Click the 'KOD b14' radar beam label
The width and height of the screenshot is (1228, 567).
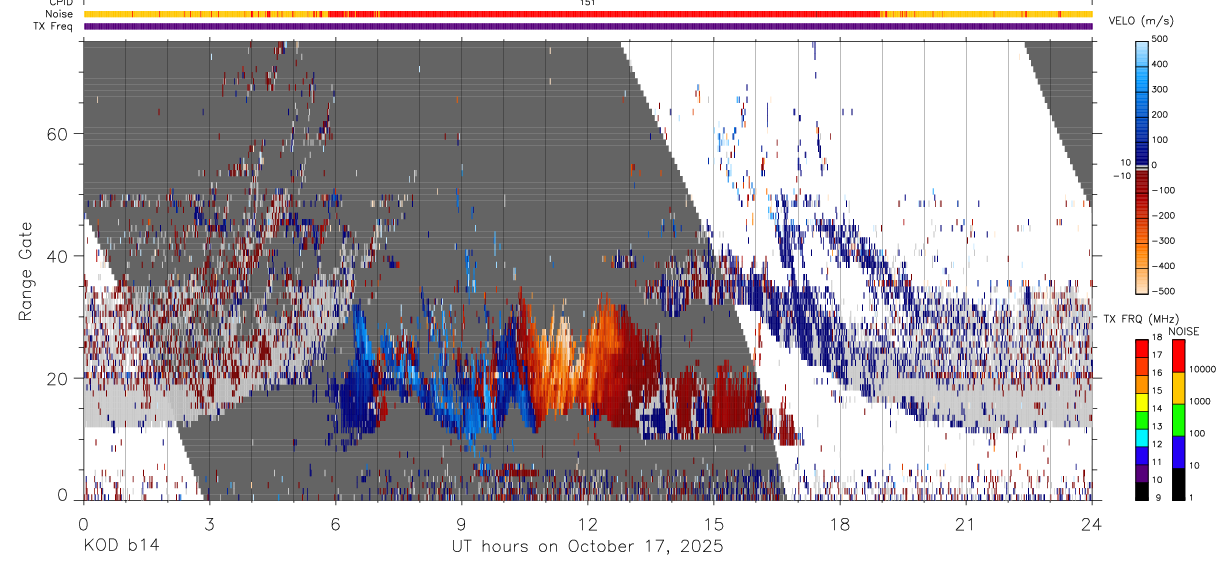point(120,547)
